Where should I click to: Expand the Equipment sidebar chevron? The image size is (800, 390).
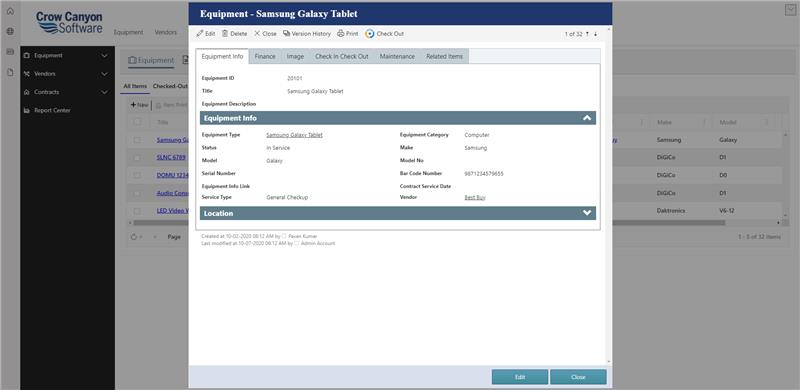105,55
